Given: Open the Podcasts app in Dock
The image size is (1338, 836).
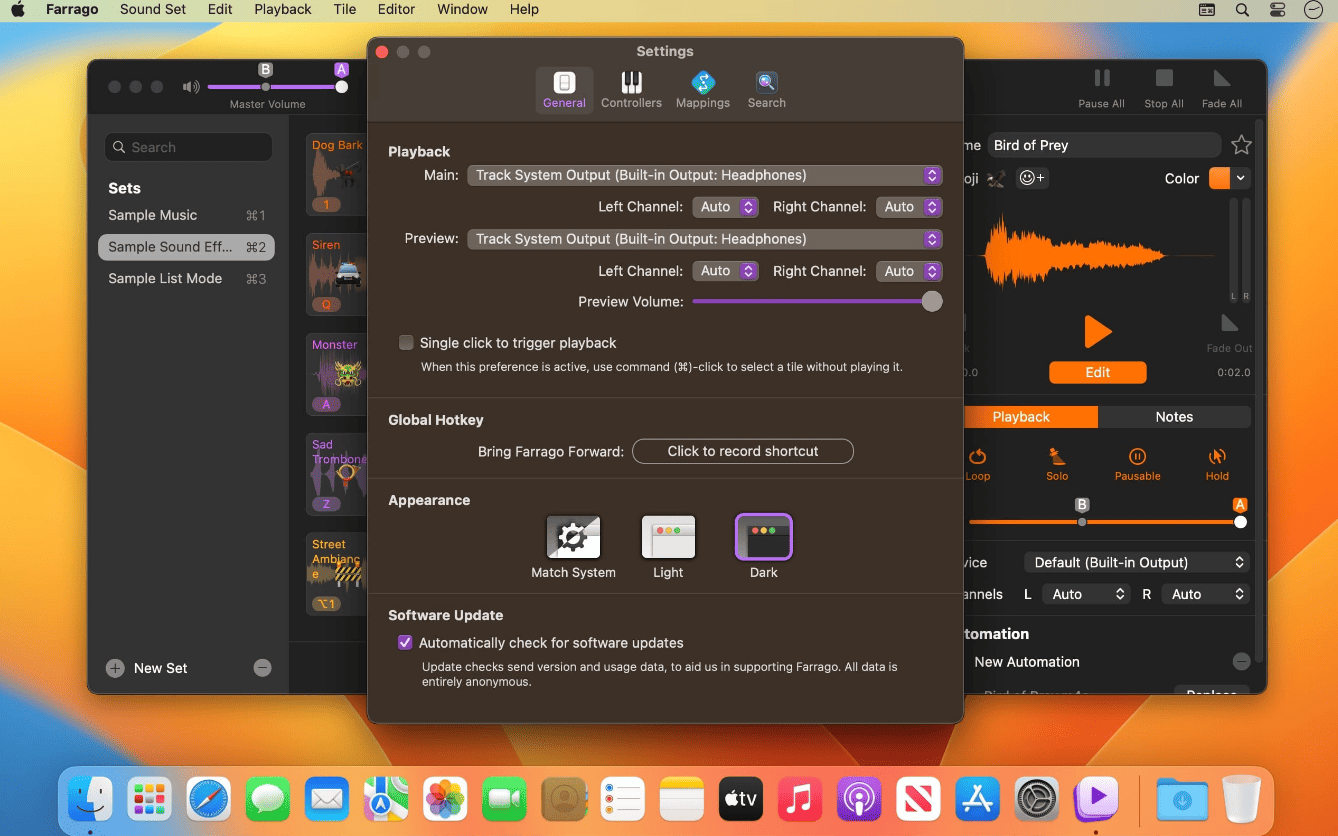Looking at the screenshot, I should click(859, 799).
